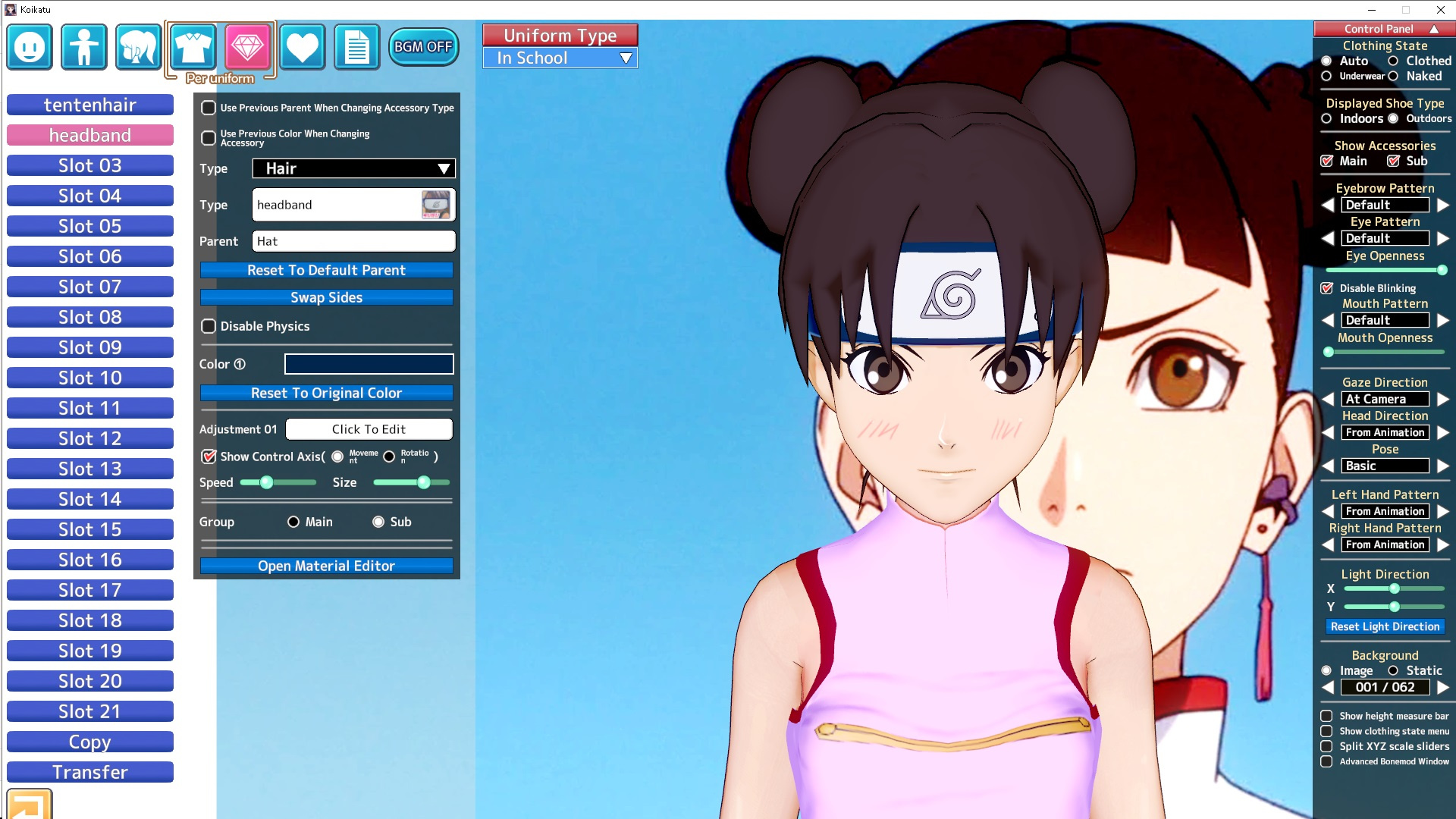Image resolution: width=1456 pixels, height=819 pixels.
Task: Open the Accessories gem category icon
Action: [x=248, y=47]
